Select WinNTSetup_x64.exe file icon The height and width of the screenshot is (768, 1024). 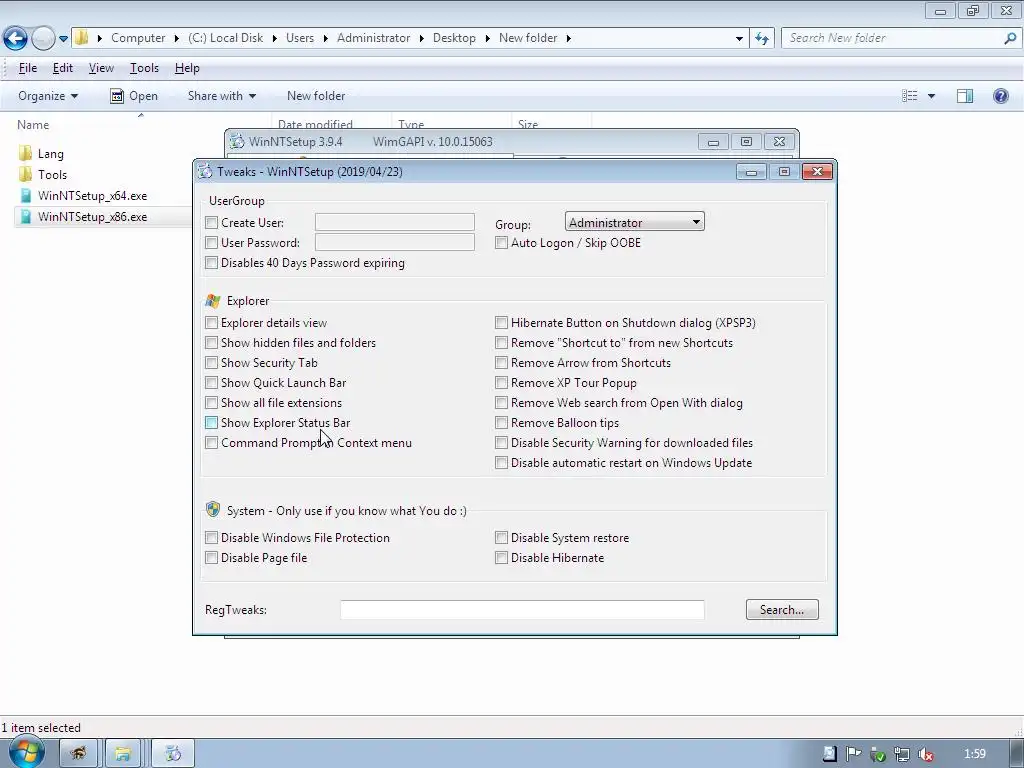pos(25,195)
